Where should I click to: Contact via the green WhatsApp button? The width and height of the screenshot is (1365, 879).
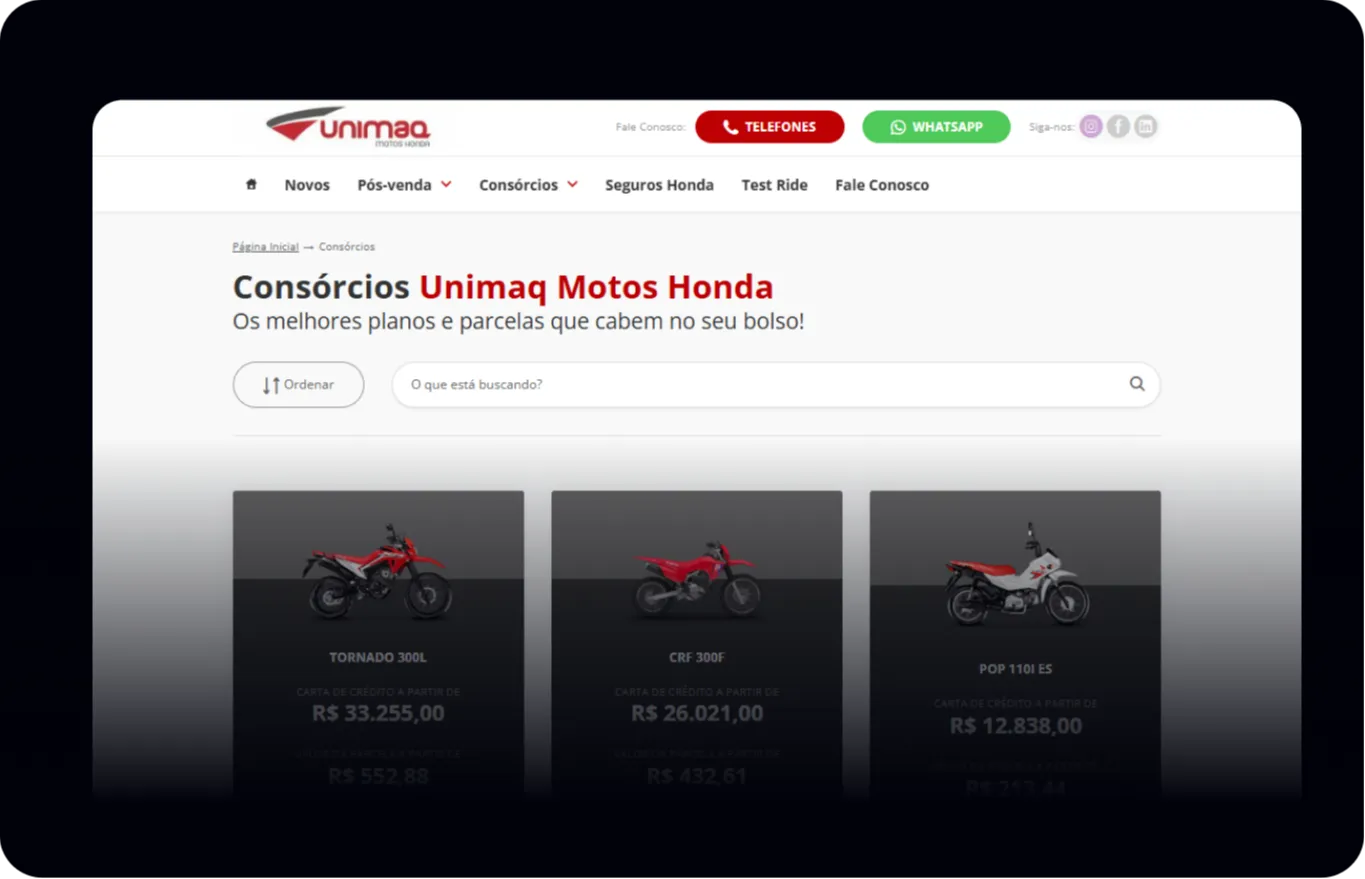point(937,127)
